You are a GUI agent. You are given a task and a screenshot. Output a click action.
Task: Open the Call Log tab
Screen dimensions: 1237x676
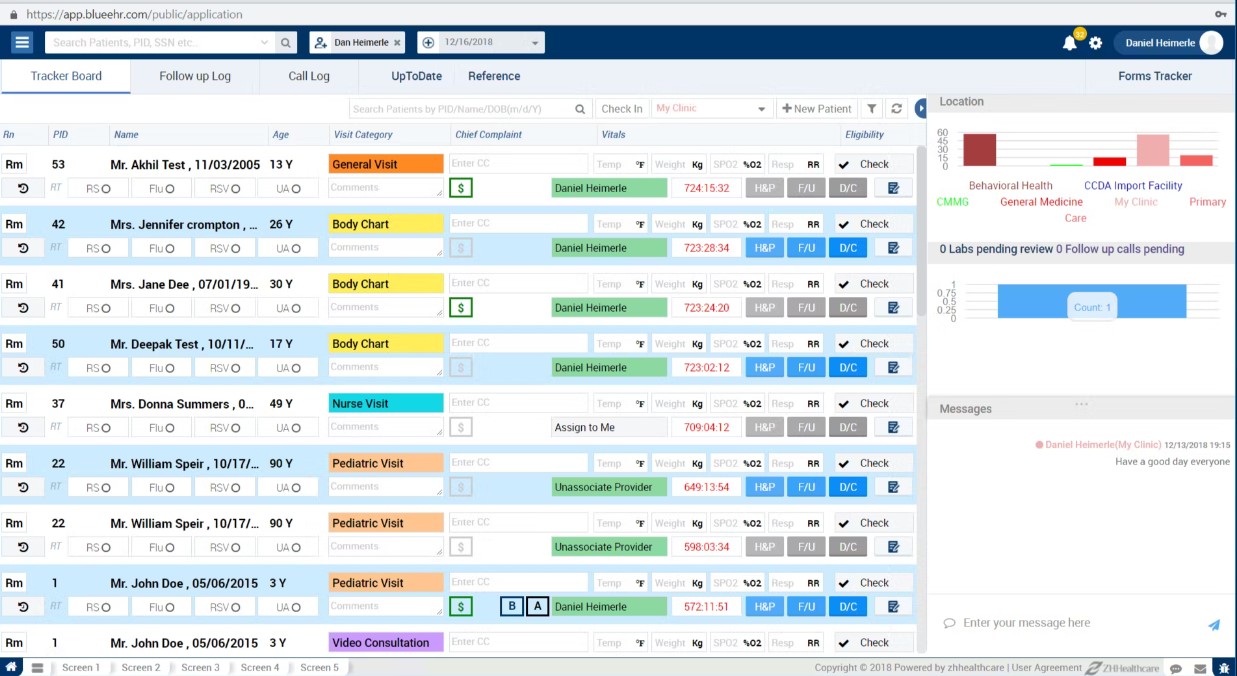point(309,76)
